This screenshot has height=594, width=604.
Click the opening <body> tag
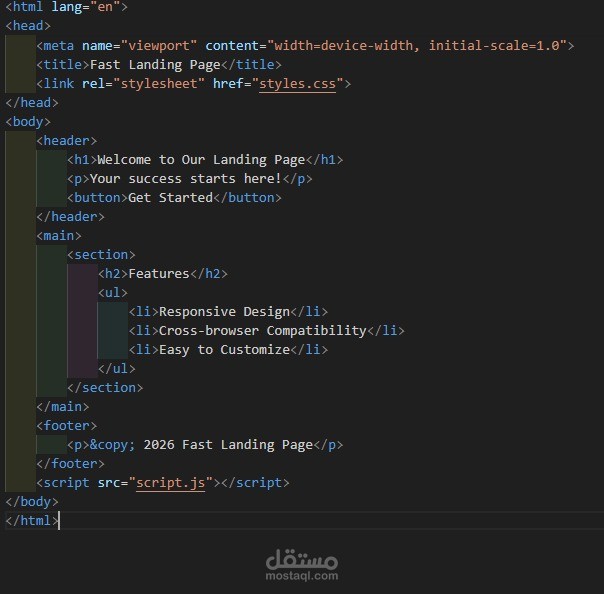pyautogui.click(x=28, y=122)
